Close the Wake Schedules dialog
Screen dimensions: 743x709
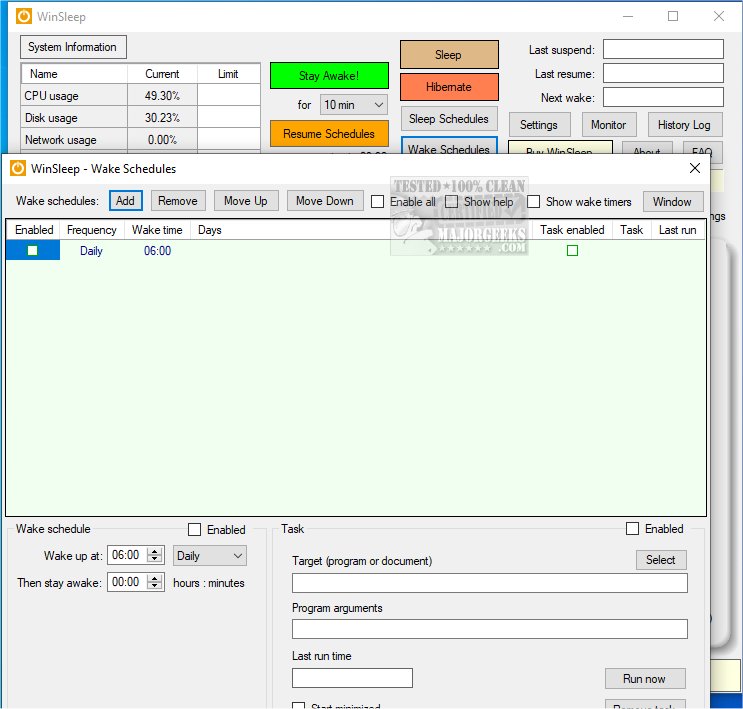point(695,168)
